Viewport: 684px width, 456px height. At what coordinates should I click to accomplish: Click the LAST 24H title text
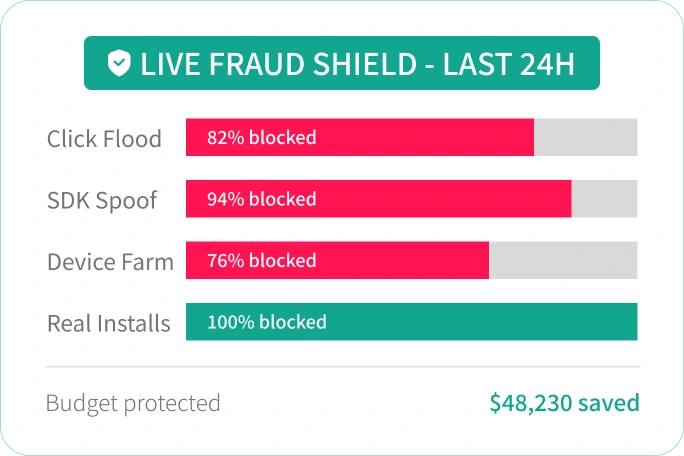pos(509,64)
